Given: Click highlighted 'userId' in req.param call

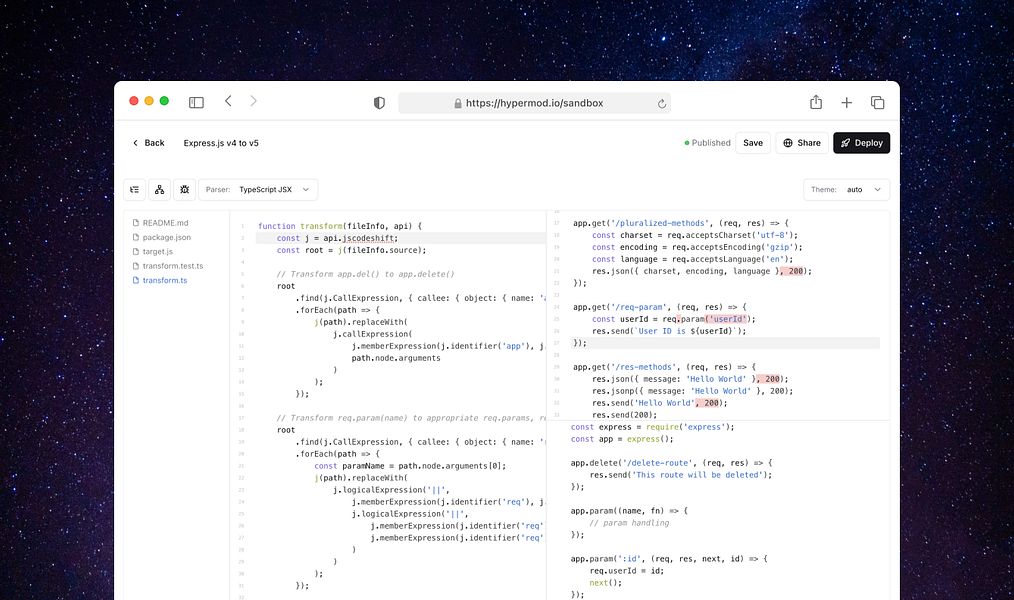Looking at the screenshot, I should click(x=728, y=319).
